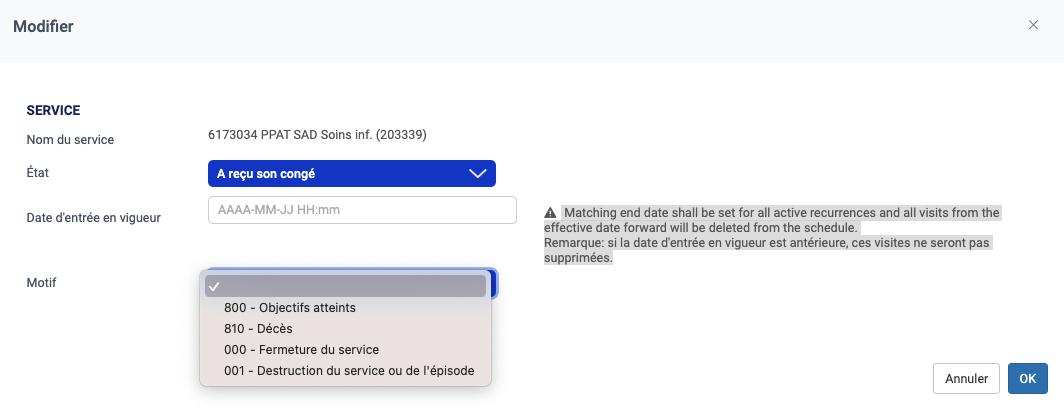Click the Motif field label
1064x412 pixels.
(41, 282)
